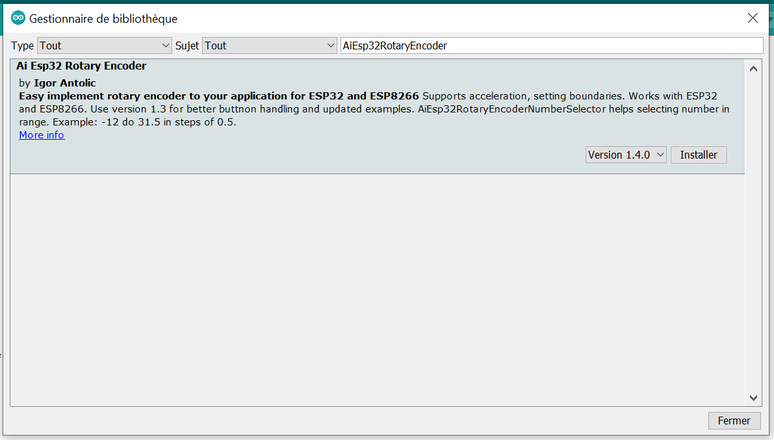
Task: Open the Type filter dropdown
Action: point(105,46)
